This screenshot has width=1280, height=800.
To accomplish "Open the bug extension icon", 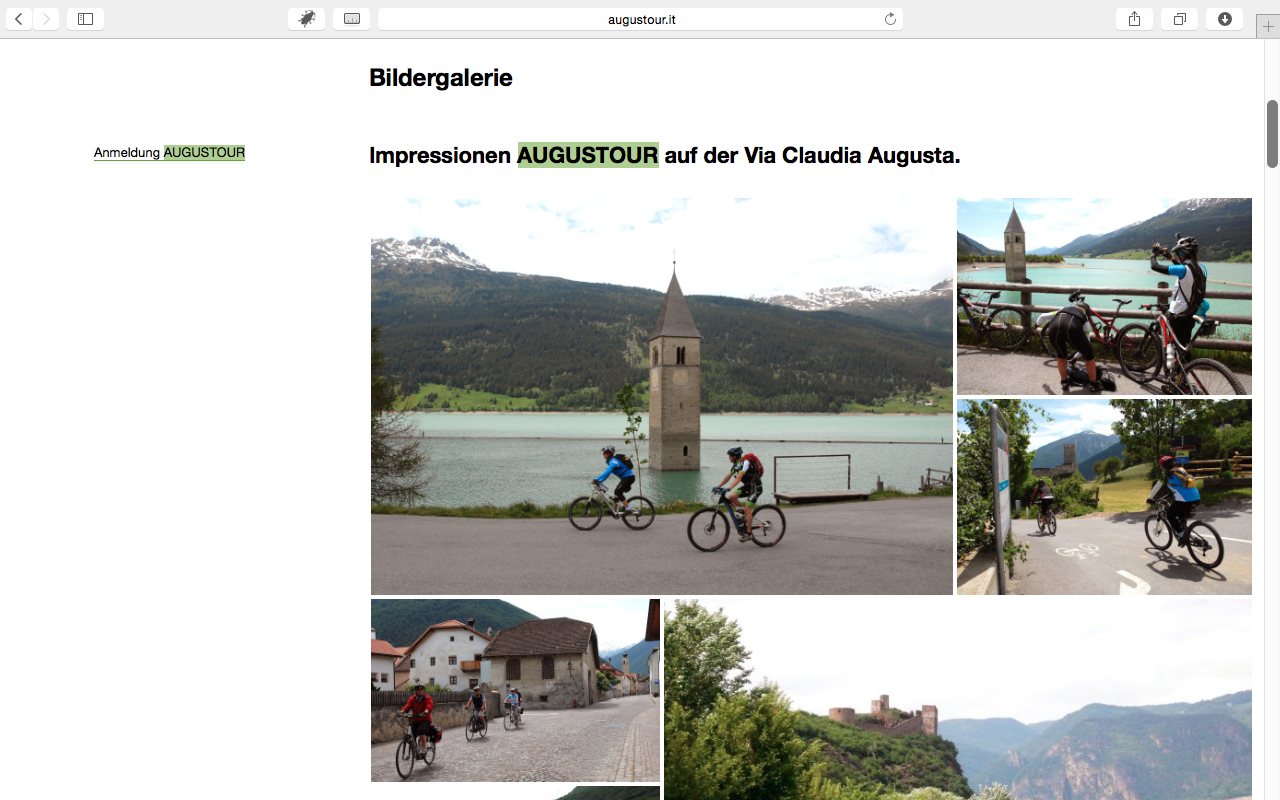I will tap(307, 19).
